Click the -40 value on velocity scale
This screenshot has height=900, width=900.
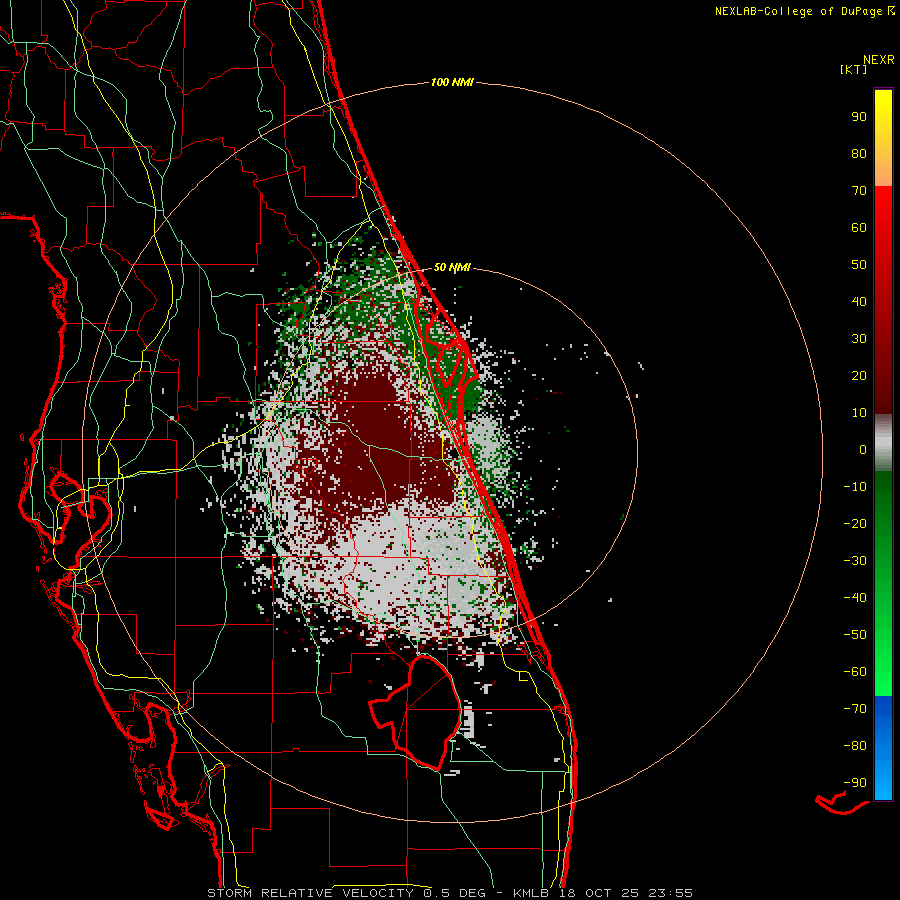click(x=855, y=598)
